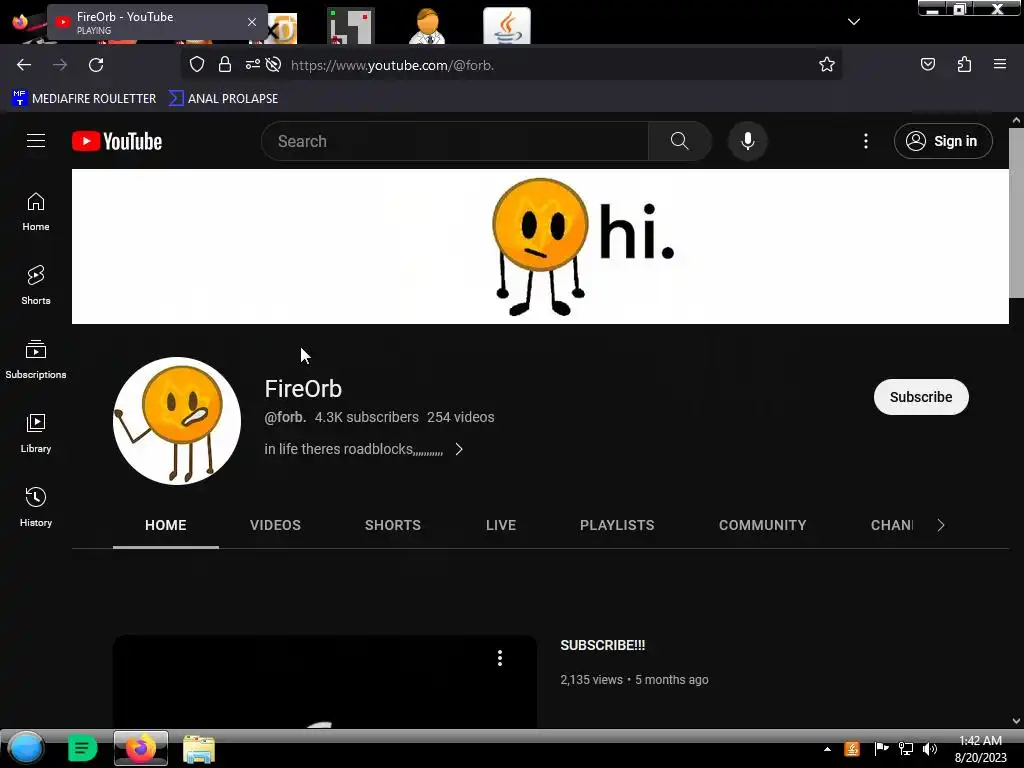Save page to Pocket
Screen dimensions: 1024x768
[x=927, y=64]
